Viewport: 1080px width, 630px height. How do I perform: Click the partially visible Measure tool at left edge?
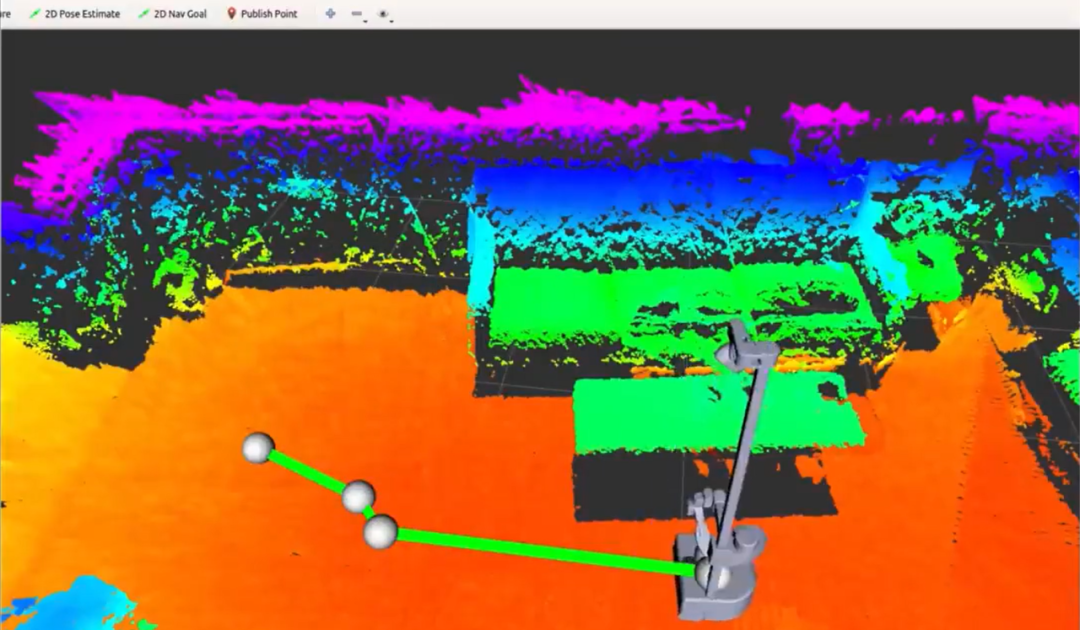[x=5, y=14]
